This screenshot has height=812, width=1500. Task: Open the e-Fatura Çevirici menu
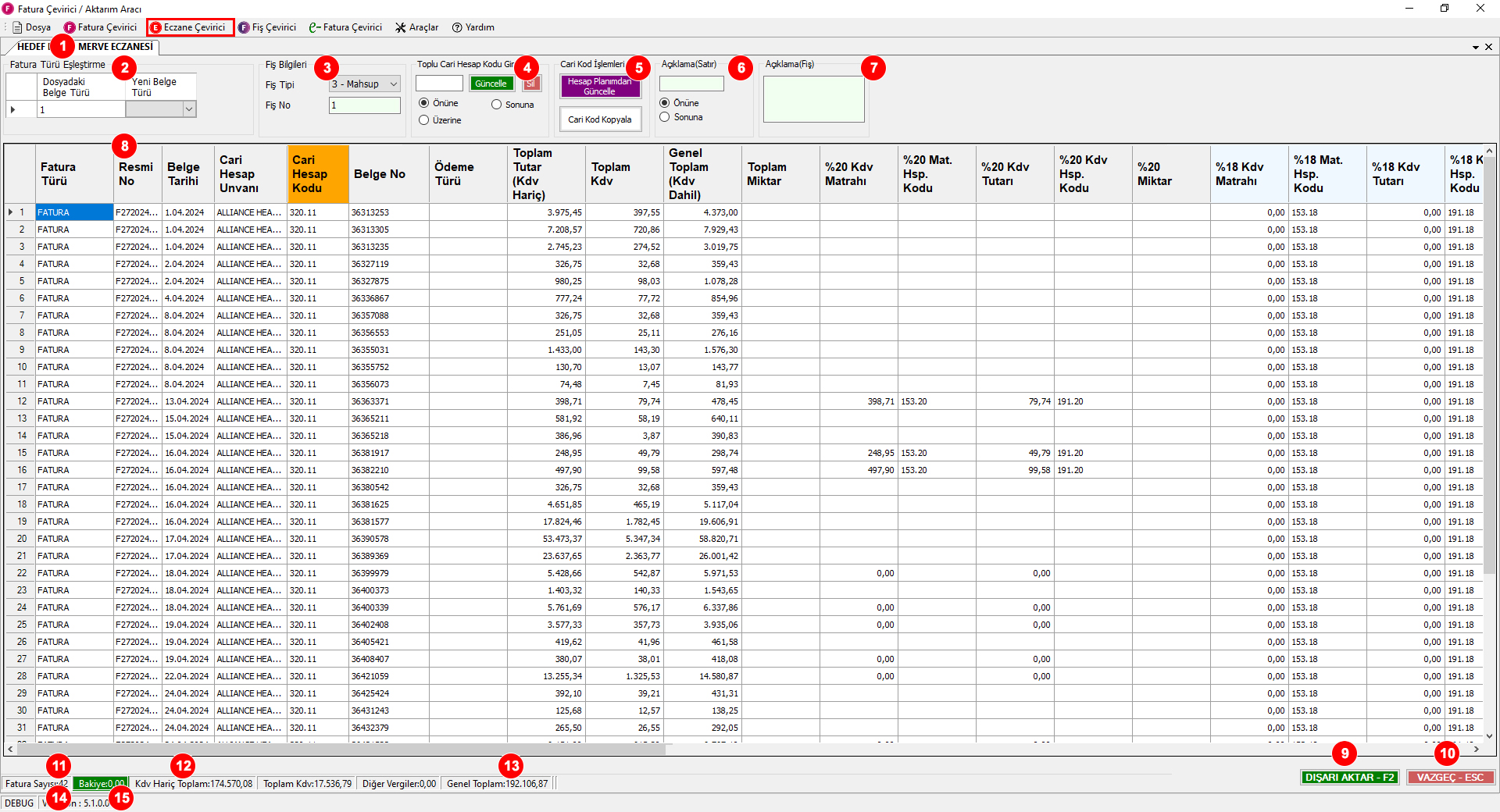pos(346,27)
